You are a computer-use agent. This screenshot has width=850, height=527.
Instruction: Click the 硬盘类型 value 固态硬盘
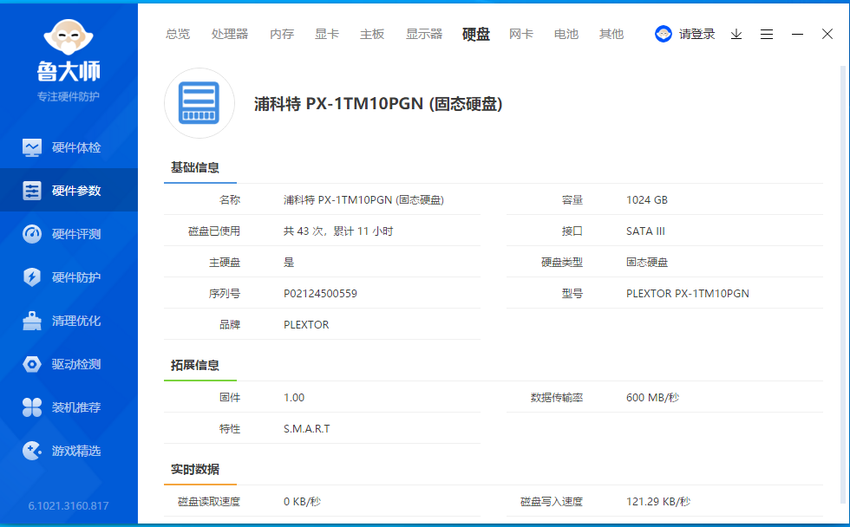(x=647, y=262)
